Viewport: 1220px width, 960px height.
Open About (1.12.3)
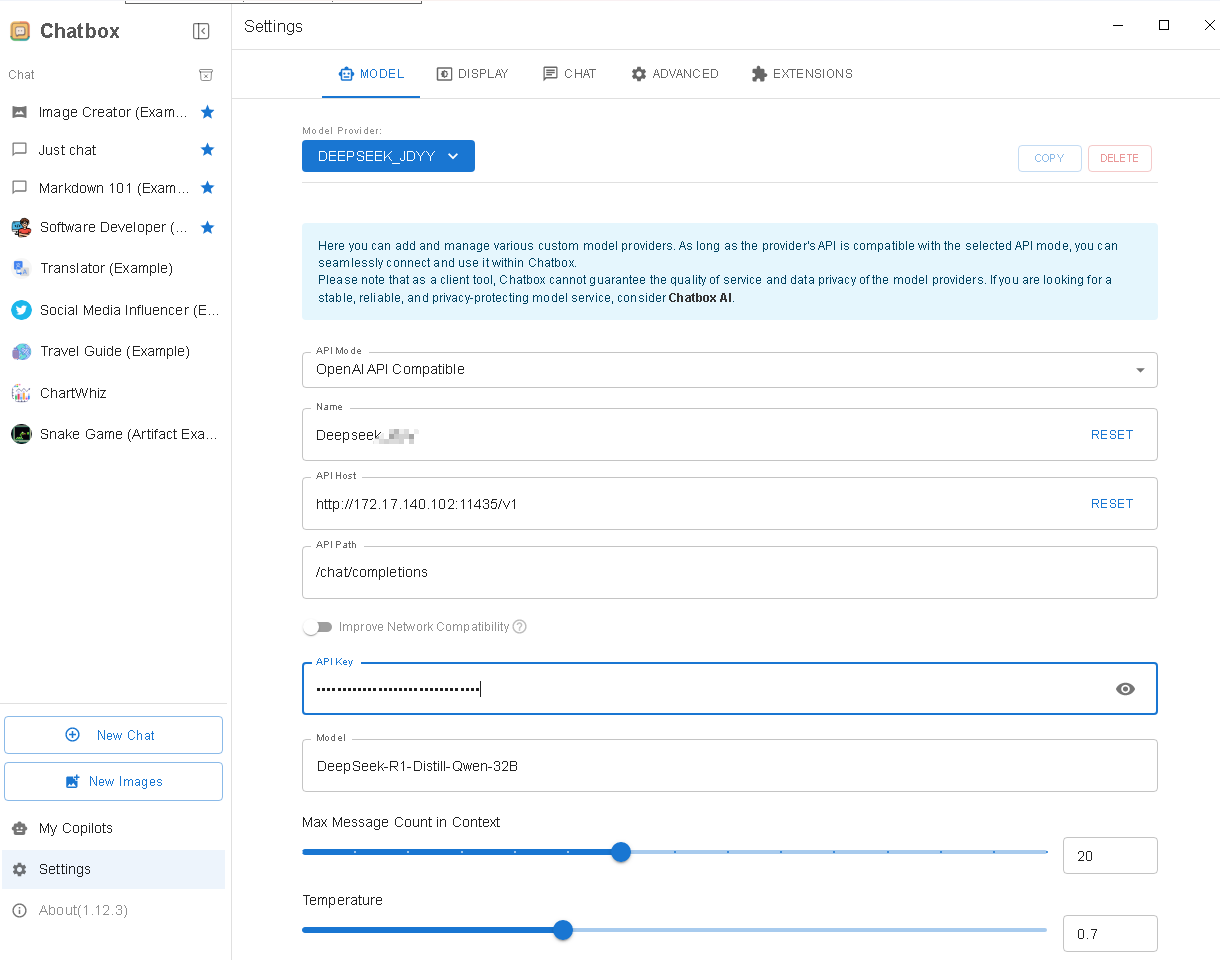(x=114, y=910)
